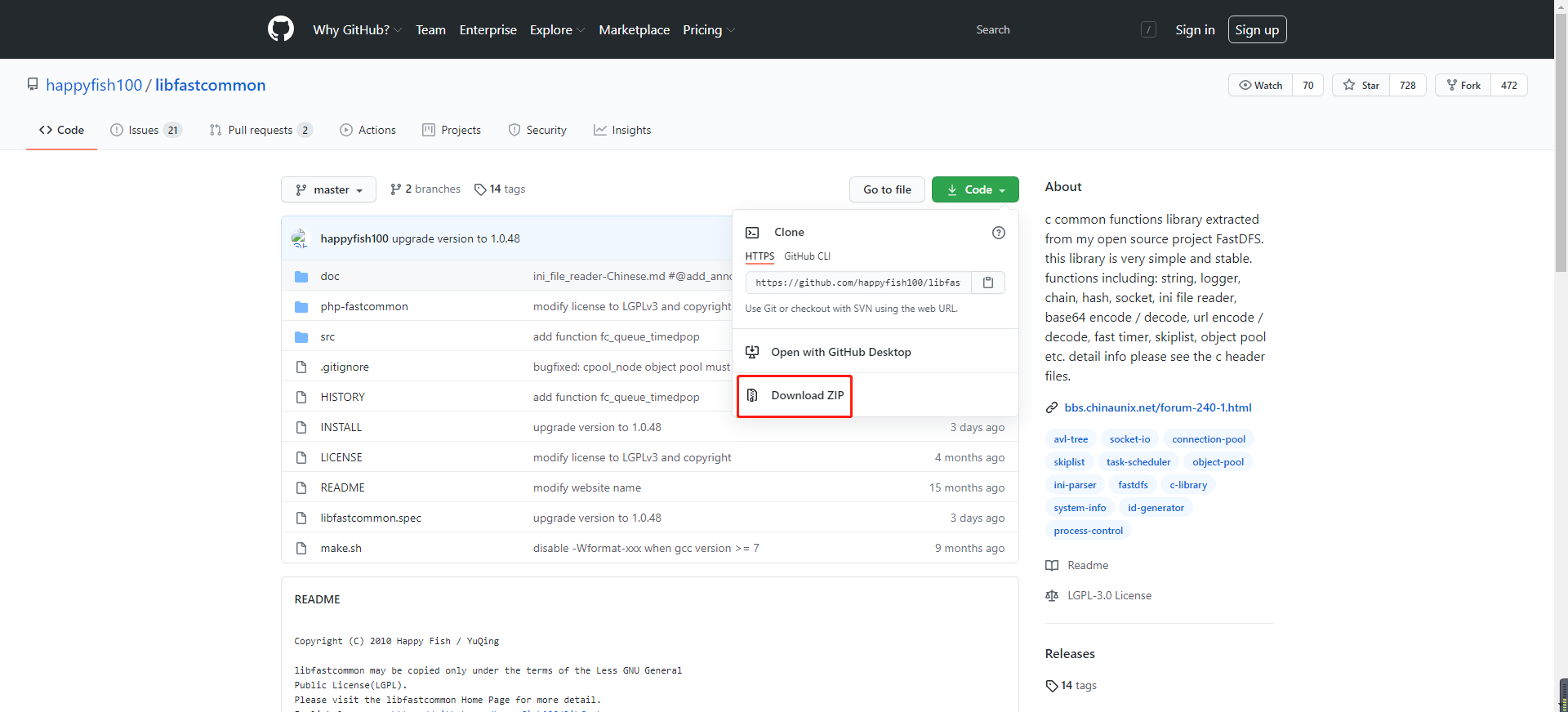Click the Go to file button
Viewport: 1568px width, 712px height.
point(887,189)
